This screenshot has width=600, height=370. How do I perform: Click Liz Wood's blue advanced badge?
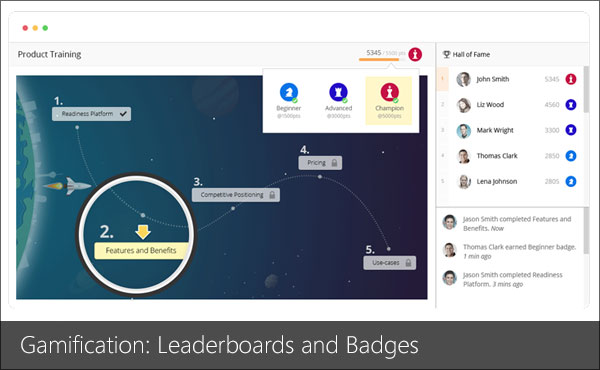pyautogui.click(x=571, y=104)
